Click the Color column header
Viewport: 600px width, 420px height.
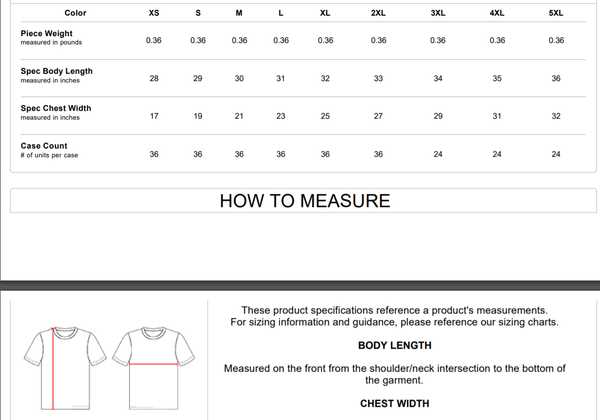point(75,13)
